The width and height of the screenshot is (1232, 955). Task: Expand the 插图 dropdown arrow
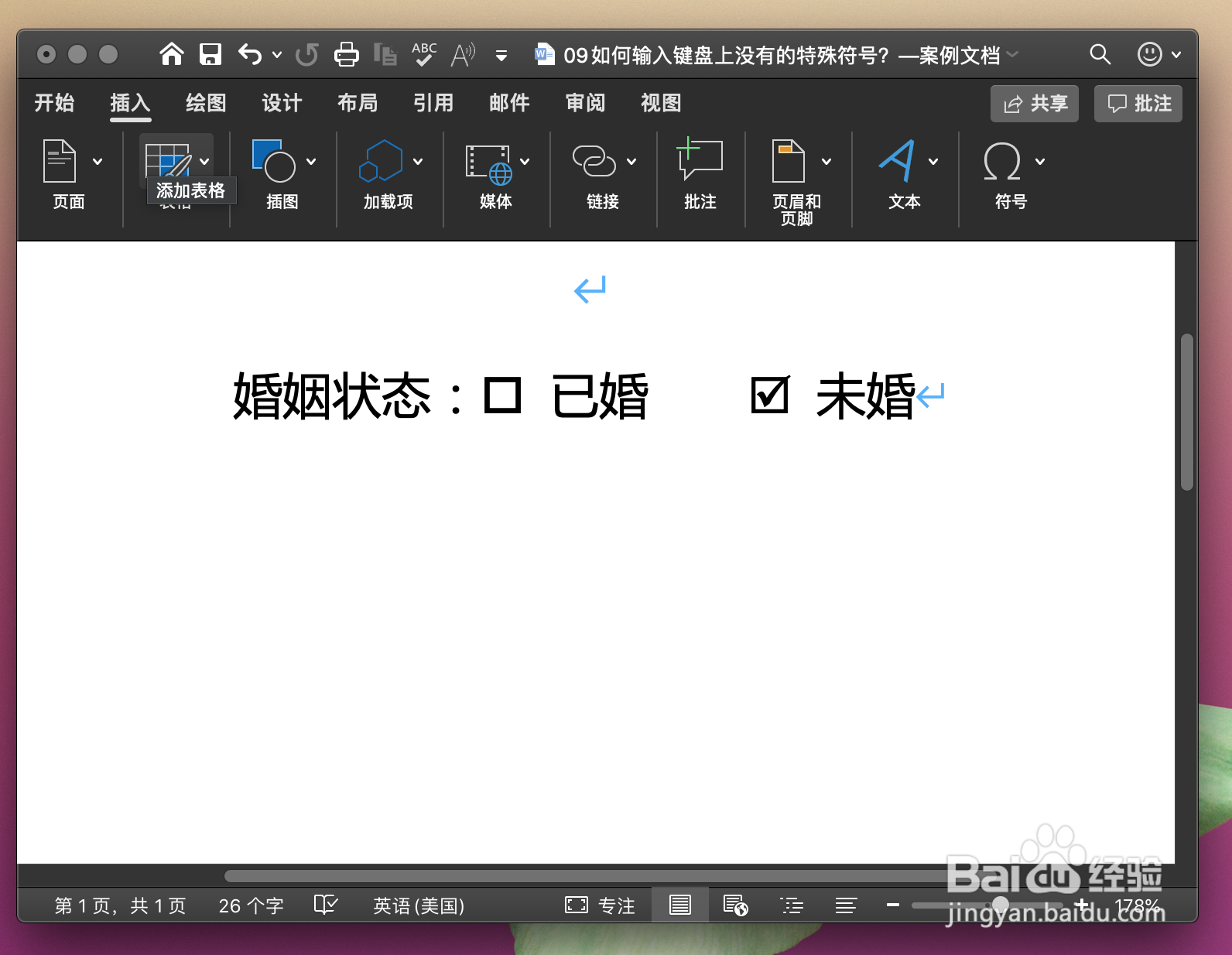[x=311, y=161]
